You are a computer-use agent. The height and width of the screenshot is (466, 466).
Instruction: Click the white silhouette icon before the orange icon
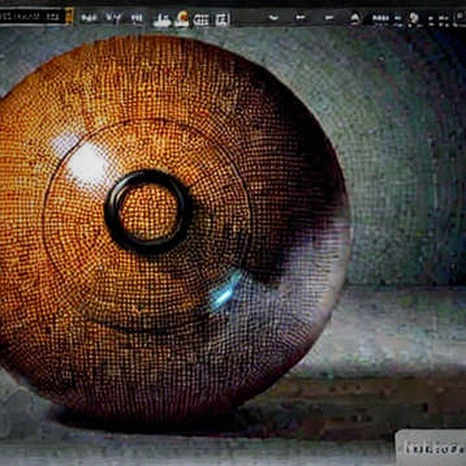[x=162, y=20]
